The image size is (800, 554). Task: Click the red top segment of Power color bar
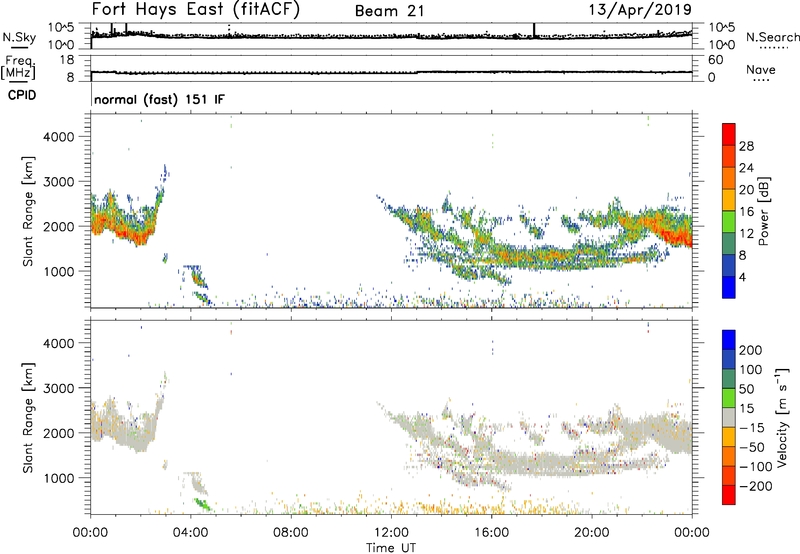(729, 134)
